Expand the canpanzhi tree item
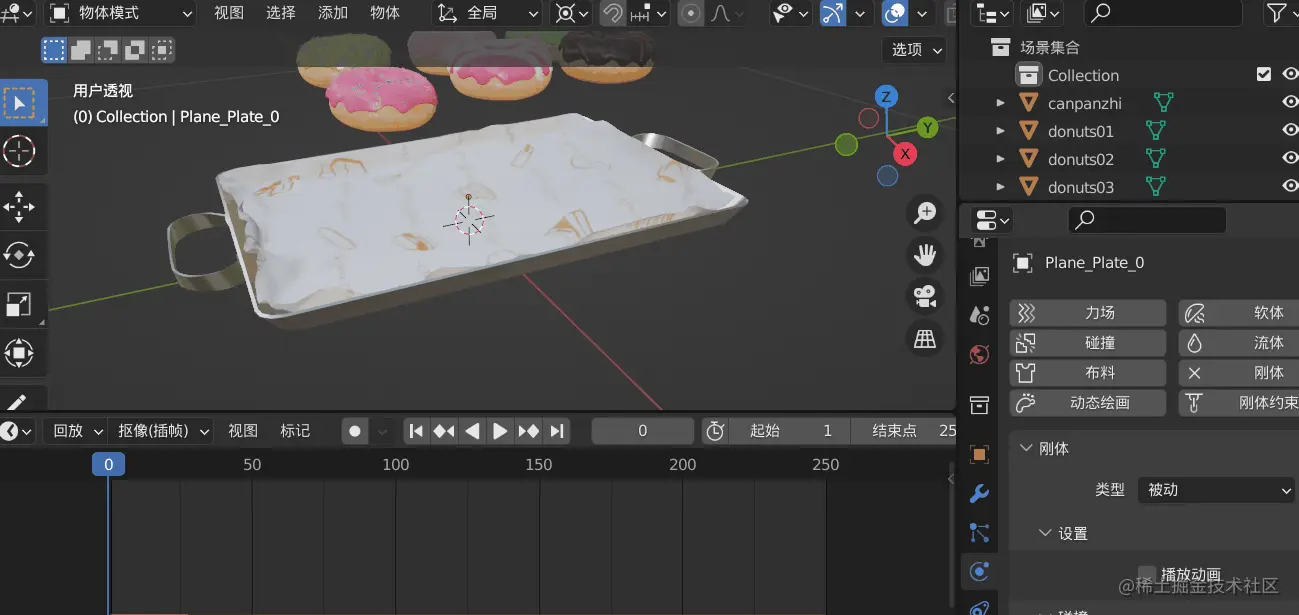This screenshot has width=1299, height=615. pyautogui.click(x=1000, y=103)
